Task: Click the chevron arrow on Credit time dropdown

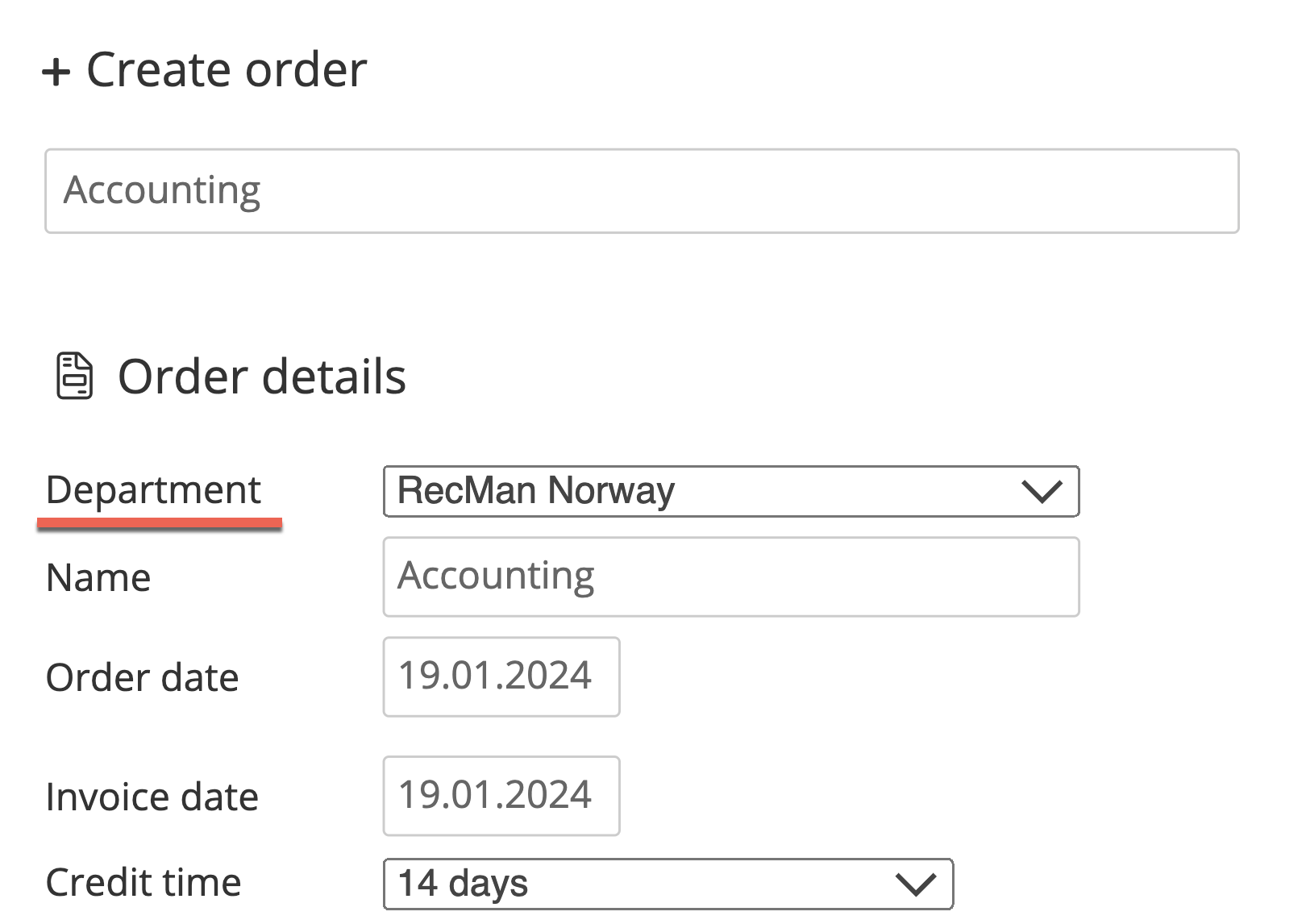Action: 915,884
